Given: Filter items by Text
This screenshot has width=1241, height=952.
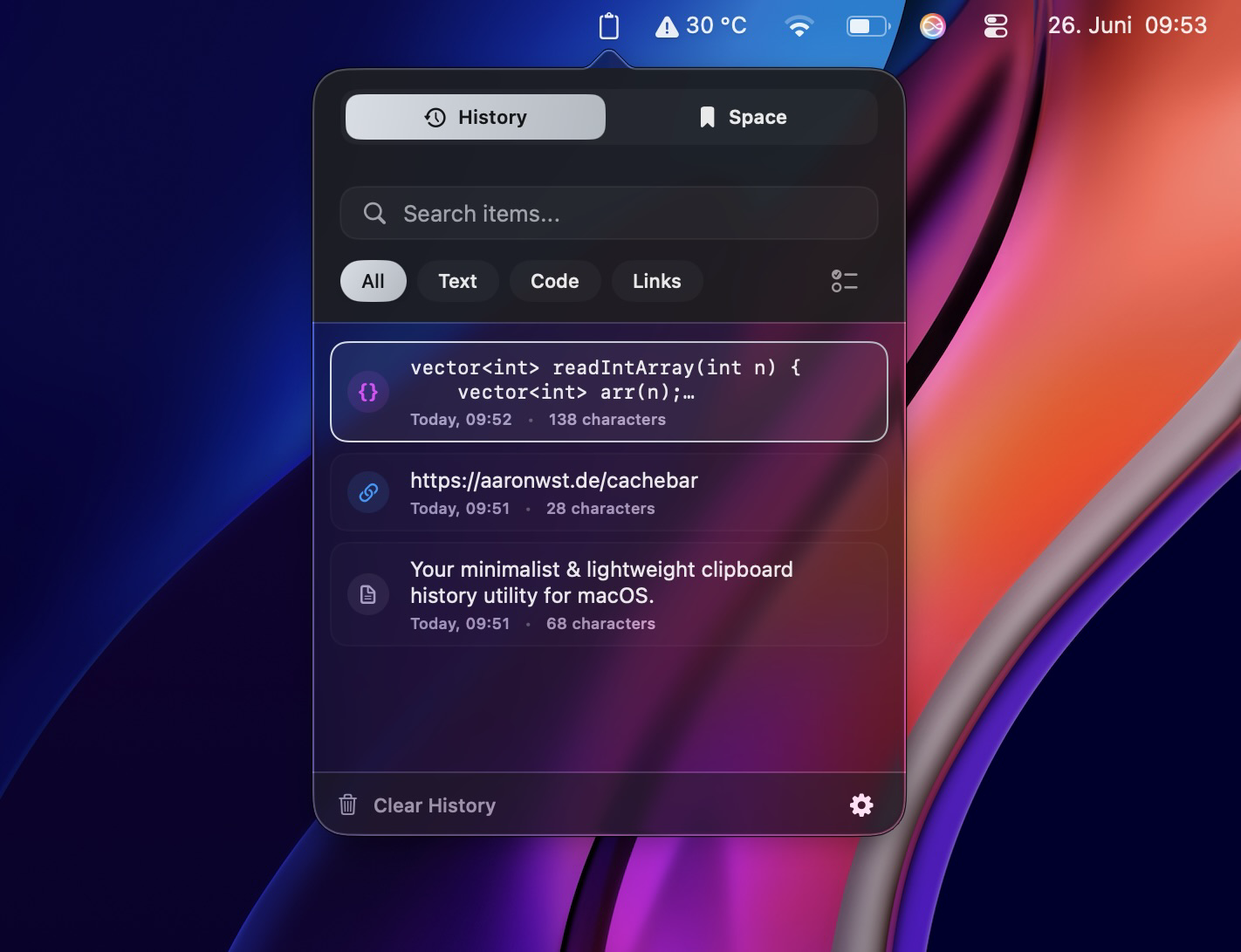Looking at the screenshot, I should tap(458, 281).
